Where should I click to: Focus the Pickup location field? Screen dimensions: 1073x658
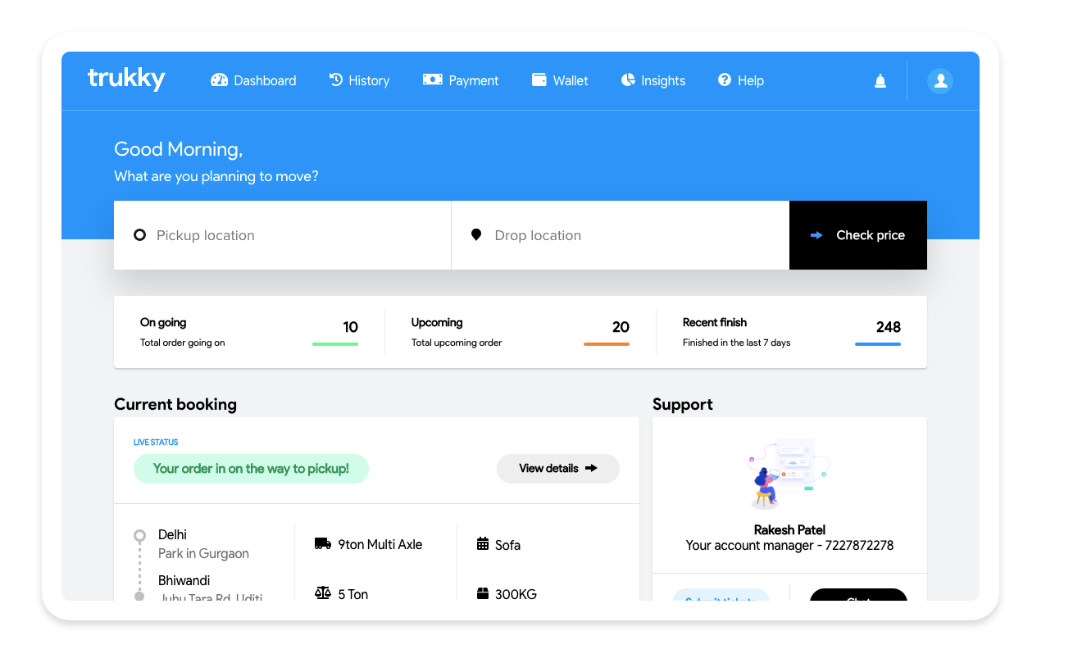coord(283,235)
